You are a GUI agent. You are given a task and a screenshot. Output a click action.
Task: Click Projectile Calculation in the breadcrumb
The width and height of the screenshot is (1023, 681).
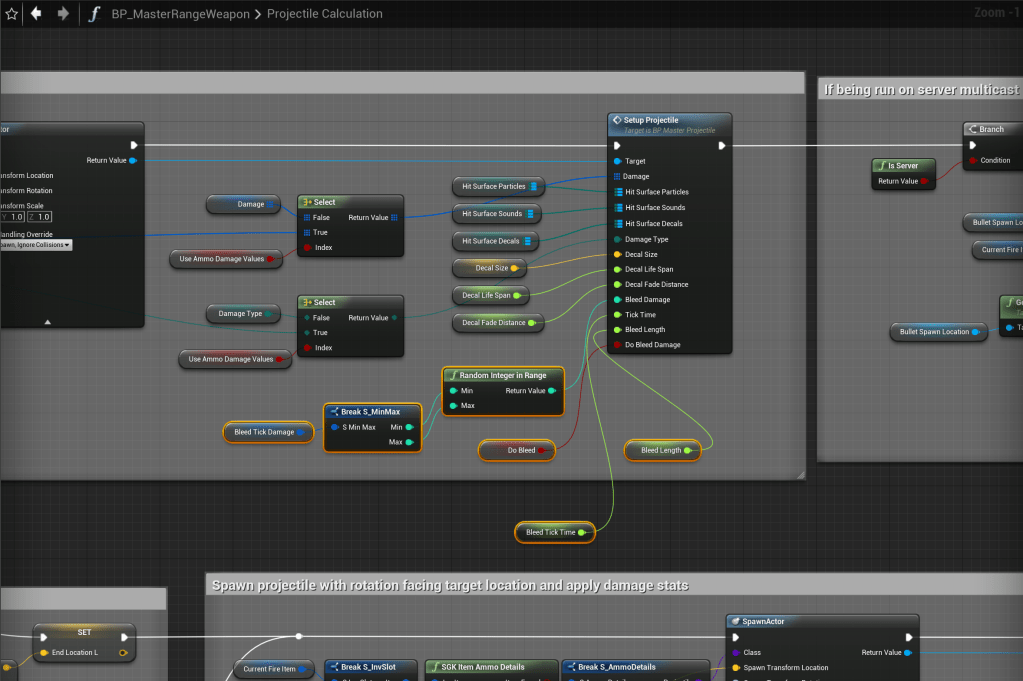325,14
